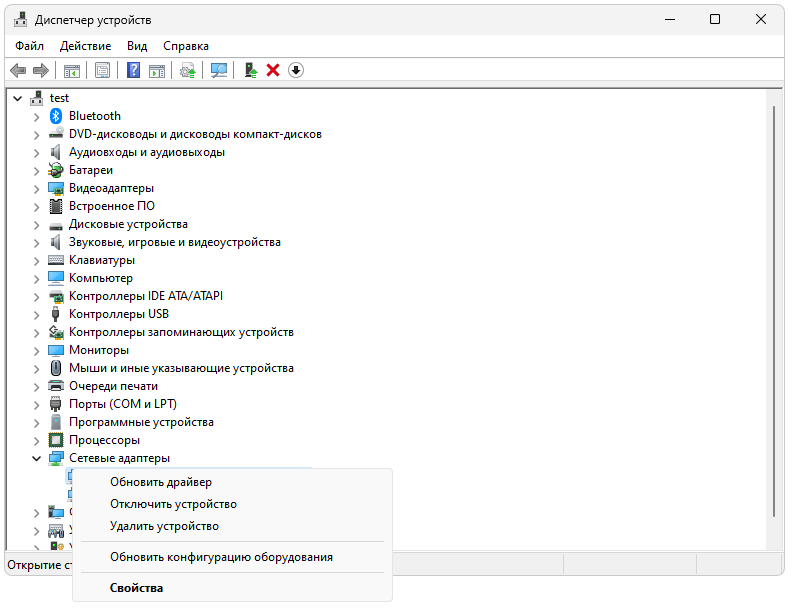This screenshot has width=793, height=608.
Task: Open Help via blue question mark icon
Action: coord(134,70)
